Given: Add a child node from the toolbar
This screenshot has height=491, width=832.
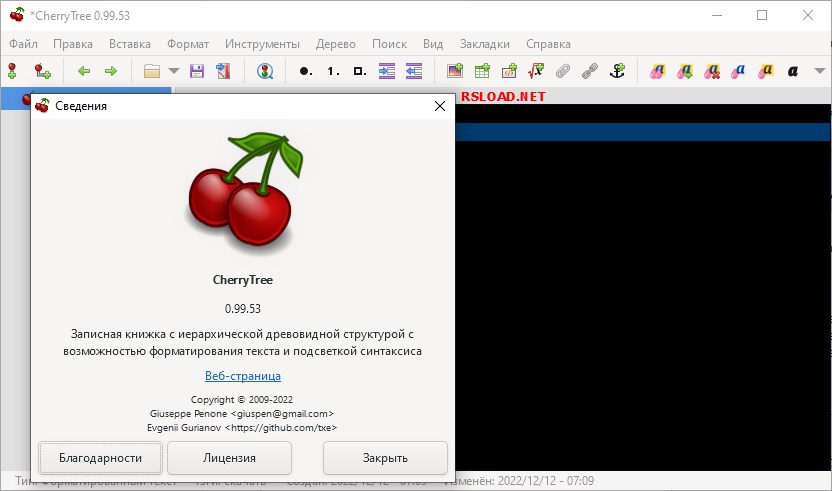Looking at the screenshot, I should click(42, 71).
